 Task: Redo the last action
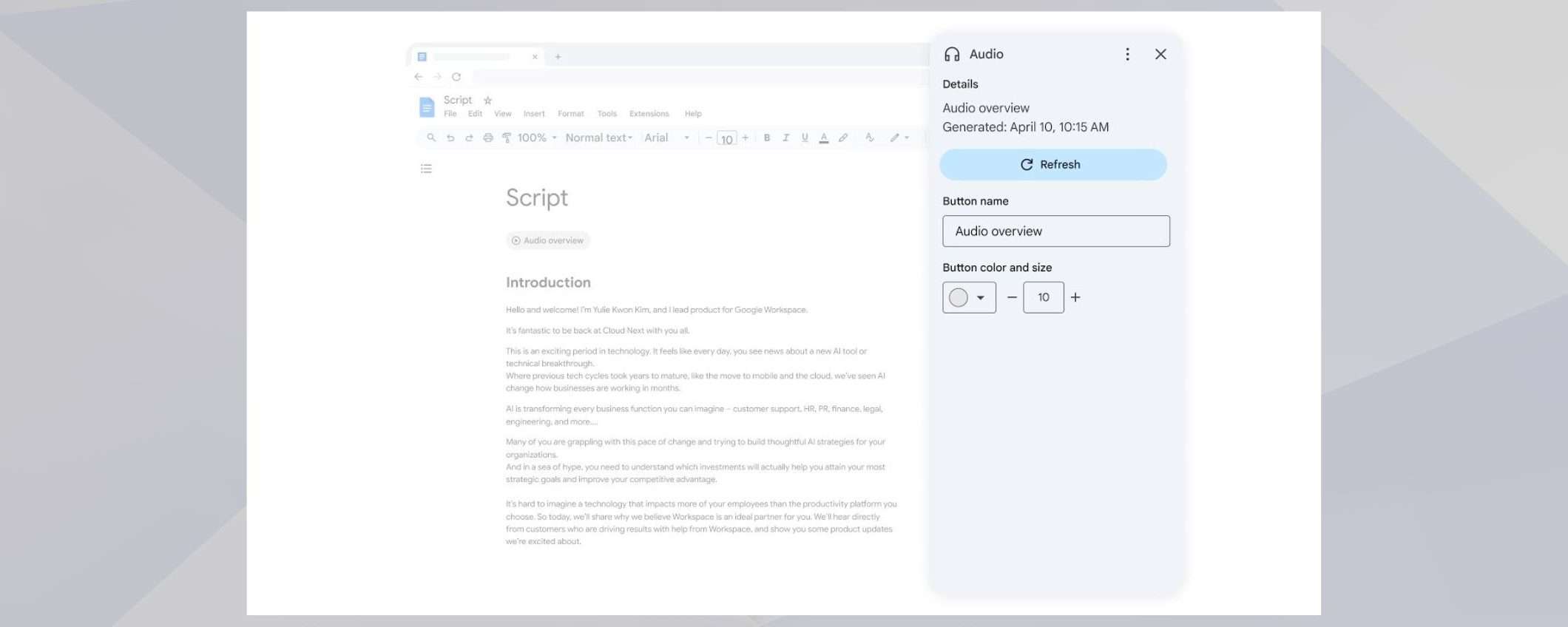point(469,138)
